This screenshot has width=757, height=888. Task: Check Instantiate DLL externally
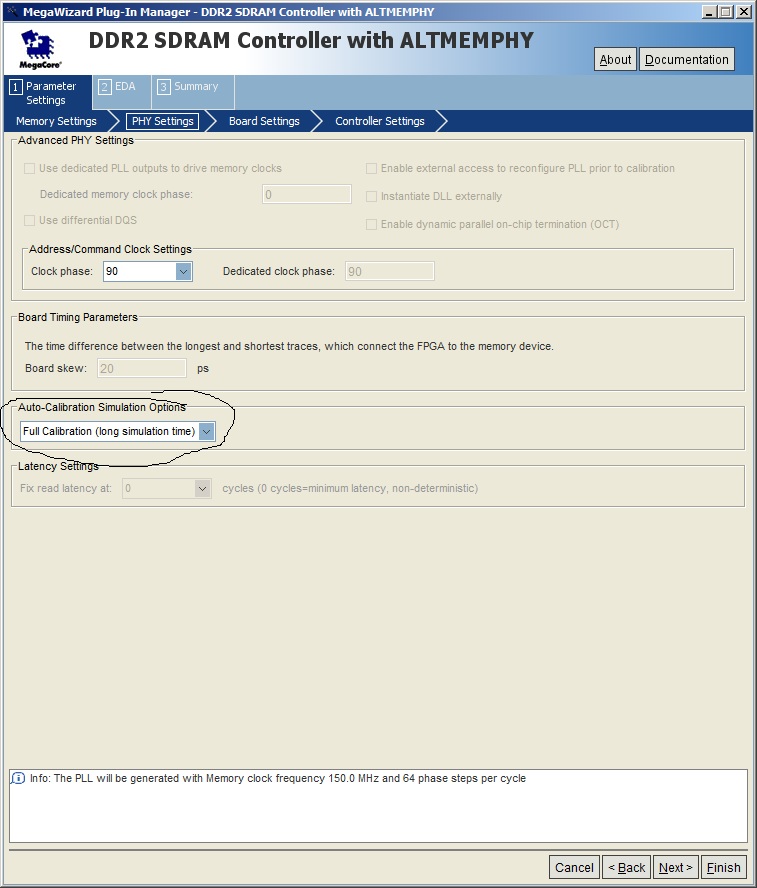point(371,197)
